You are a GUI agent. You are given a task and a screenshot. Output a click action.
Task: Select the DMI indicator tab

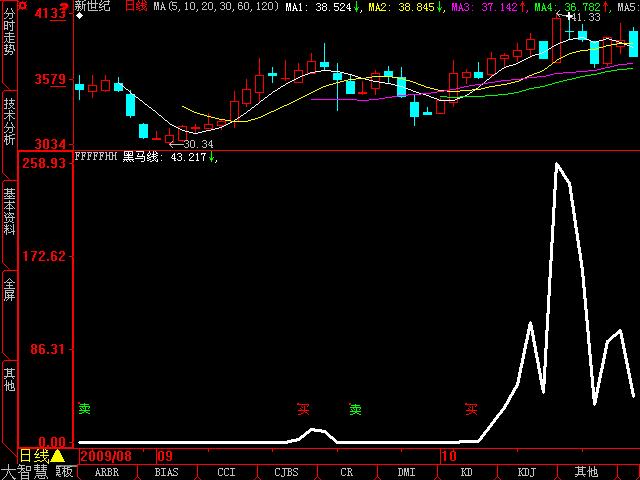point(406,472)
